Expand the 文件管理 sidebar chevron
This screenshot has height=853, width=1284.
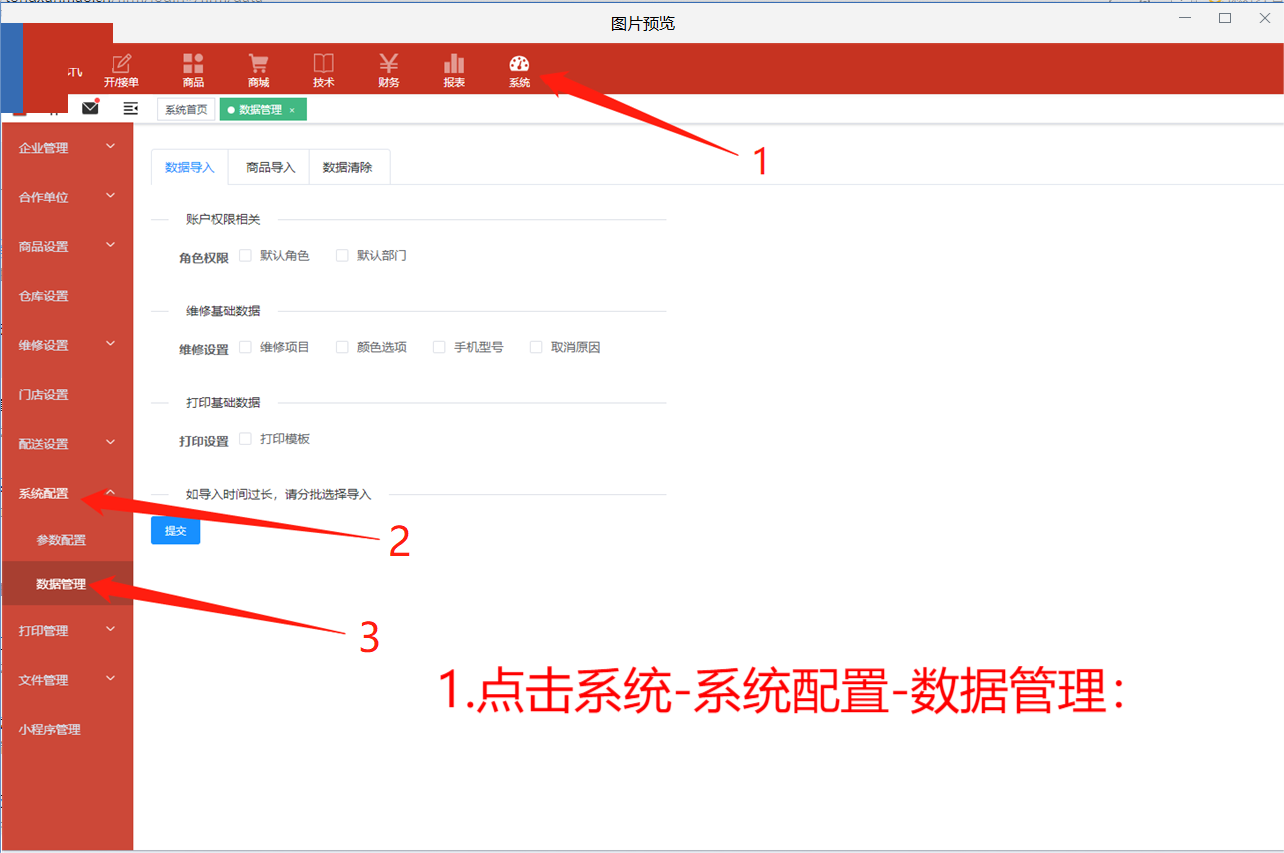coord(111,679)
